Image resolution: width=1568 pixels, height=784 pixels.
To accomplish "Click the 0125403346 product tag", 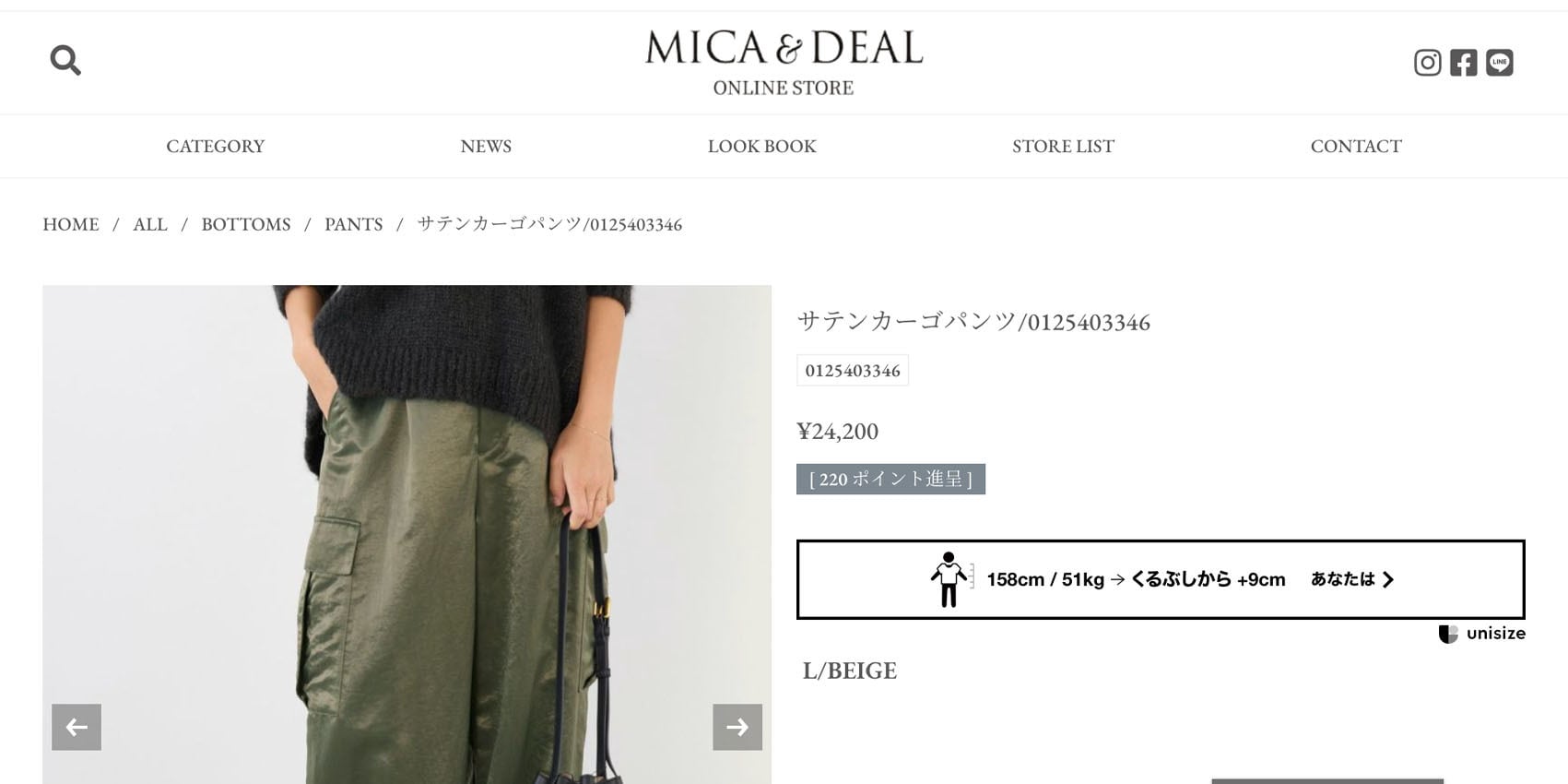I will (x=853, y=371).
